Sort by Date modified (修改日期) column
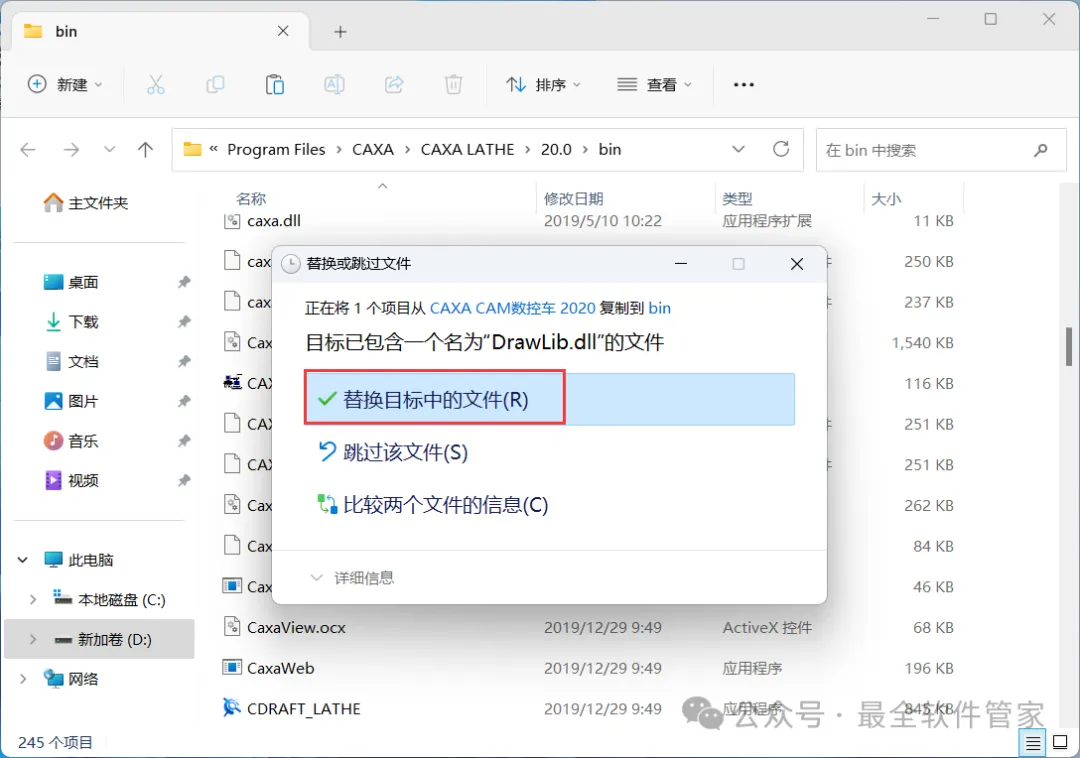1080x758 pixels. [574, 199]
